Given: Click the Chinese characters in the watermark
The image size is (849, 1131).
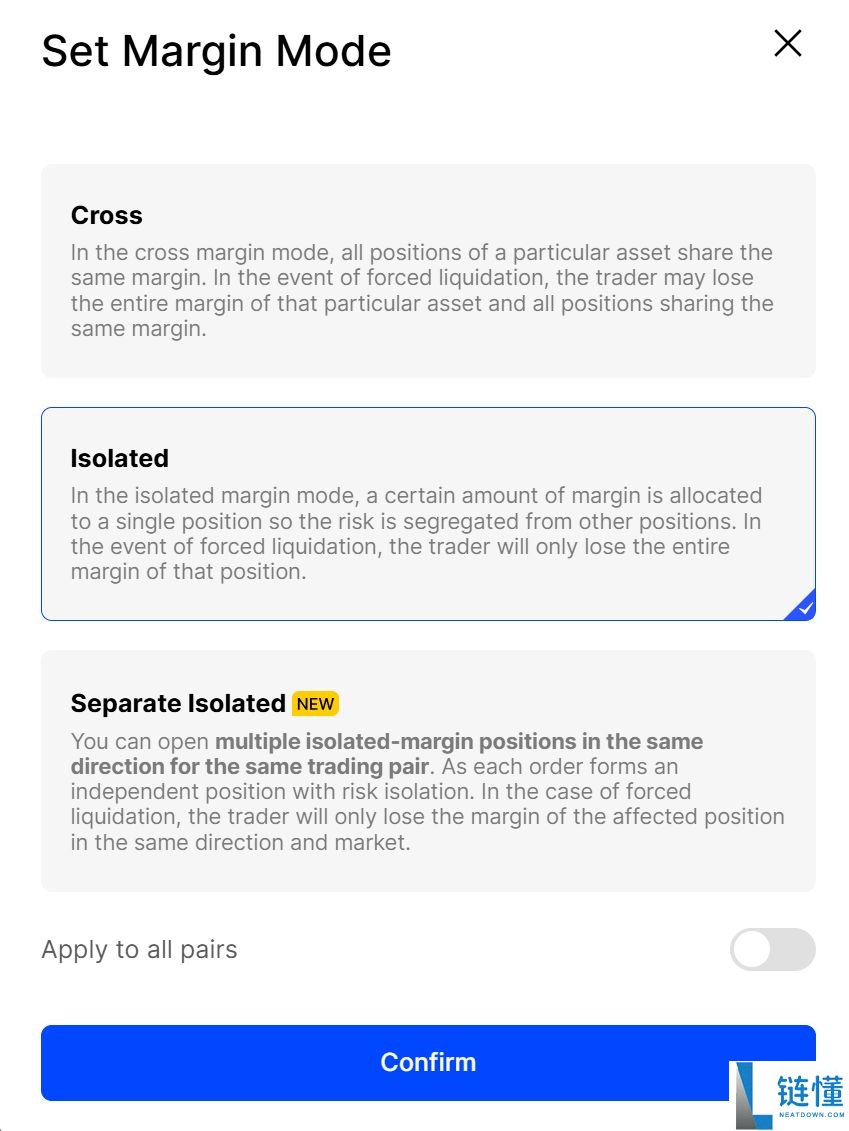Looking at the screenshot, I should pos(810,1091).
